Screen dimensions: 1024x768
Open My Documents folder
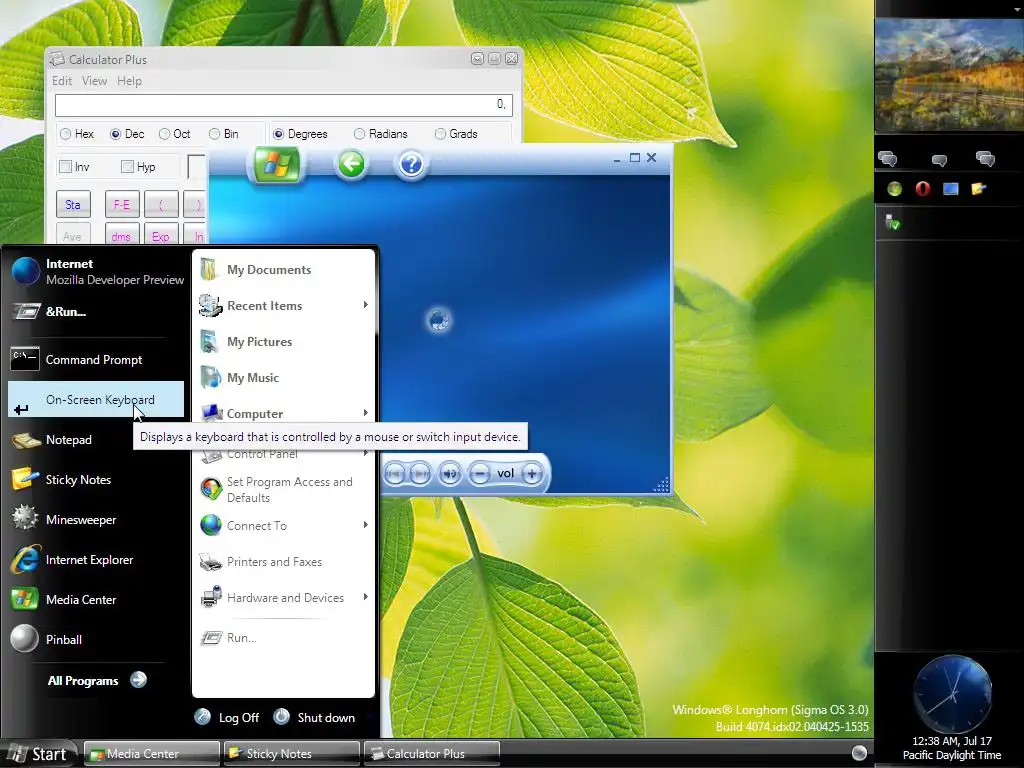(x=283, y=270)
